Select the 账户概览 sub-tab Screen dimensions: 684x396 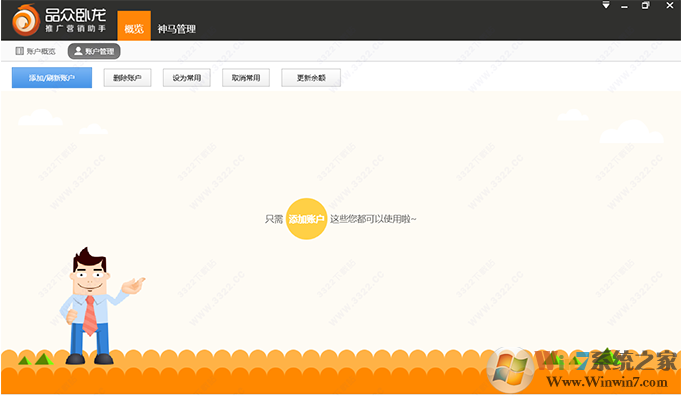(x=35, y=51)
